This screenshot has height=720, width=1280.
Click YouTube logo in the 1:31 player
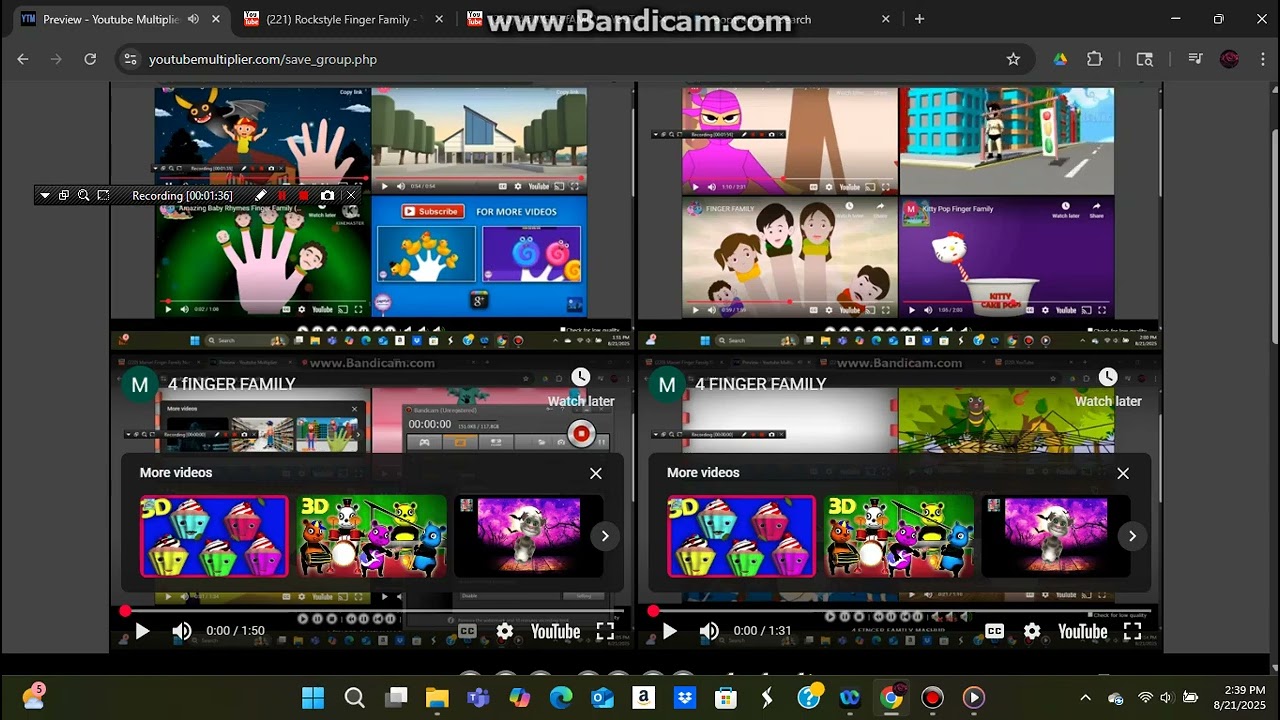click(x=1083, y=631)
